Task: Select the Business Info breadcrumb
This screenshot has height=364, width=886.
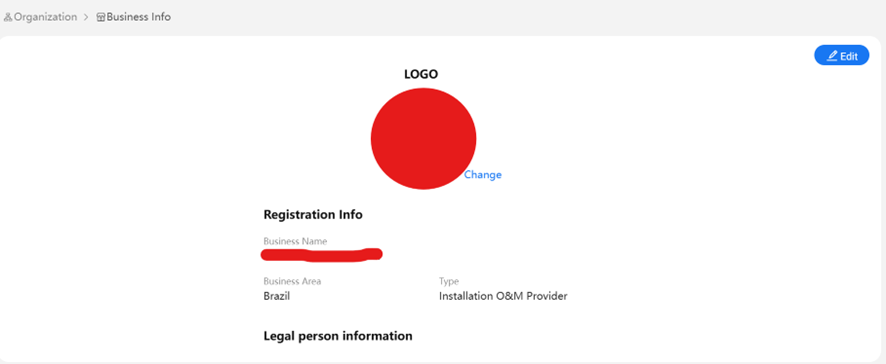Action: (x=134, y=17)
